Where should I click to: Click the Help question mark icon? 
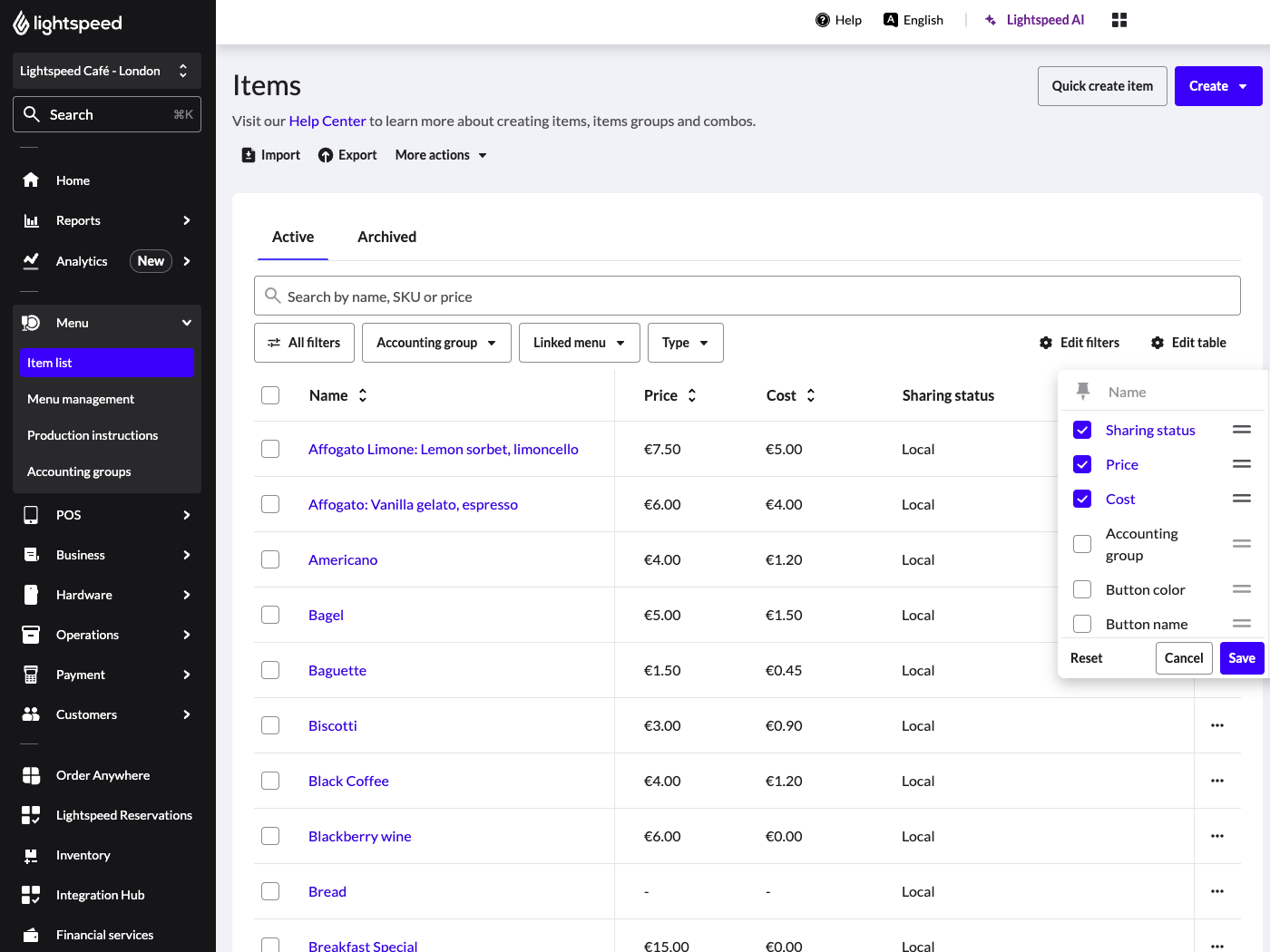point(823,20)
